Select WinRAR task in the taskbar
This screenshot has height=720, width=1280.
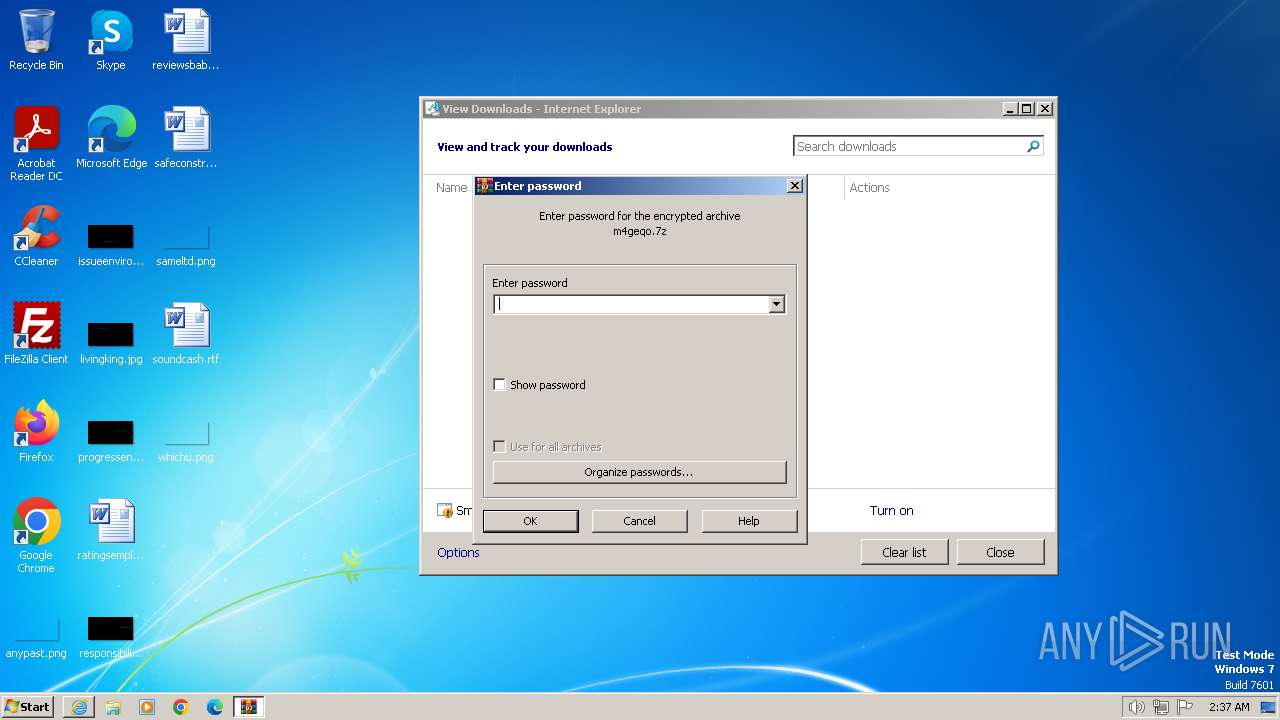click(249, 707)
